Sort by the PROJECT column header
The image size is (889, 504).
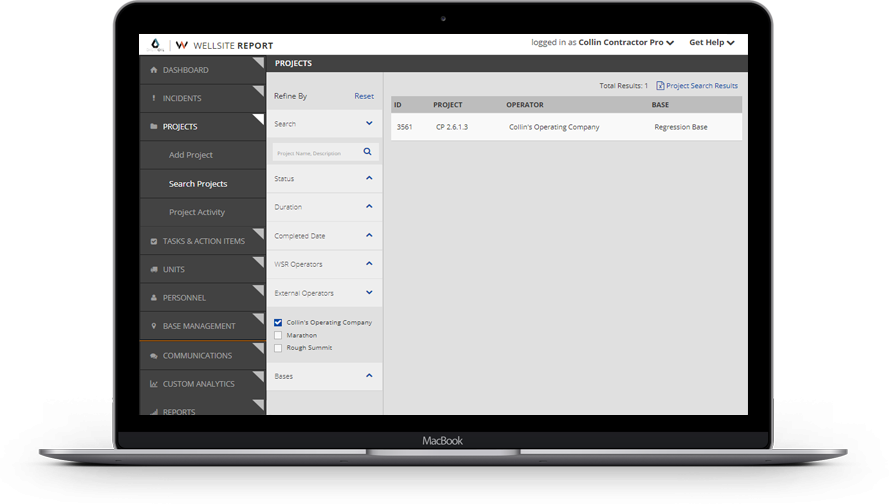click(x=448, y=105)
